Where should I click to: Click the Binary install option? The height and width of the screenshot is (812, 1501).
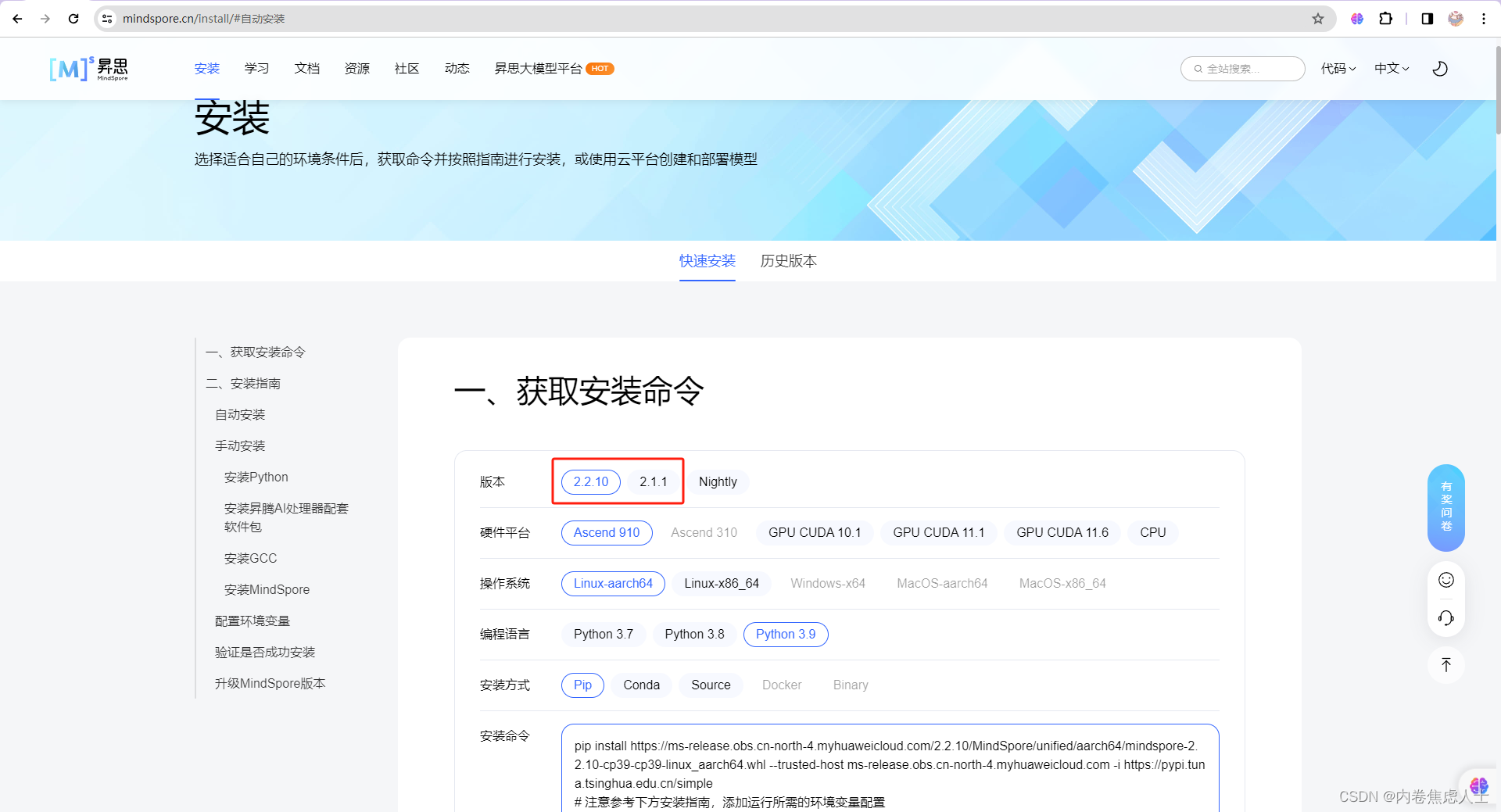click(x=851, y=685)
